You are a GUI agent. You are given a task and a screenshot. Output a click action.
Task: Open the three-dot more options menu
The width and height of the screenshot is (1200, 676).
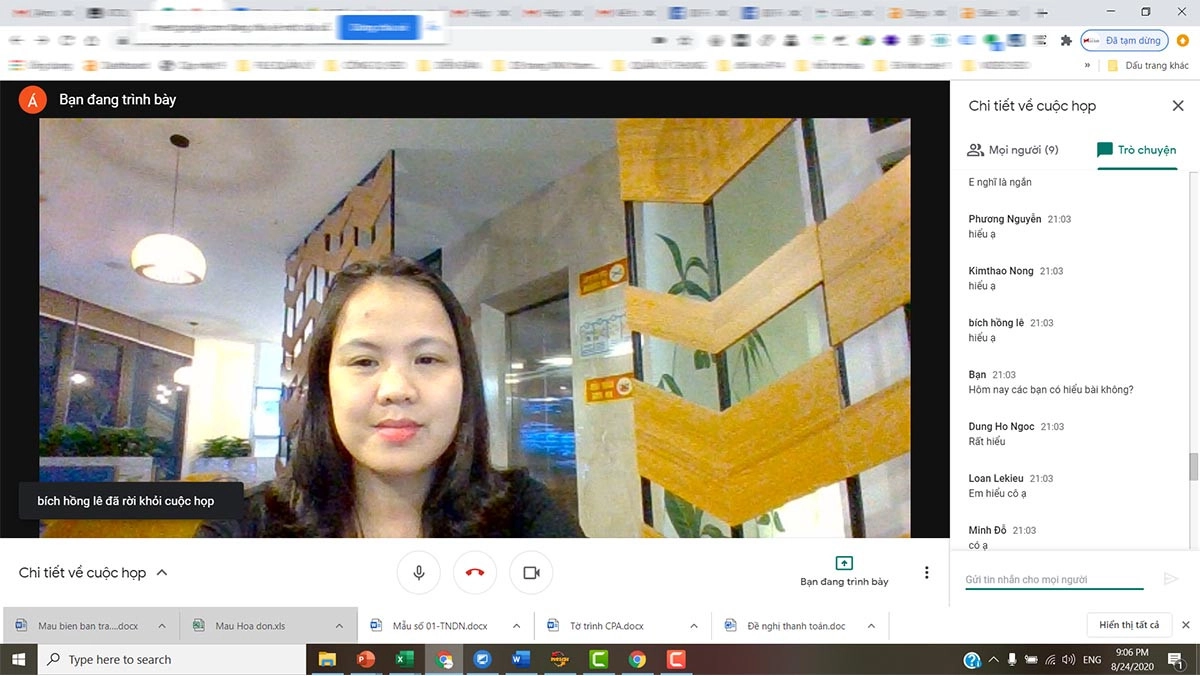927,573
